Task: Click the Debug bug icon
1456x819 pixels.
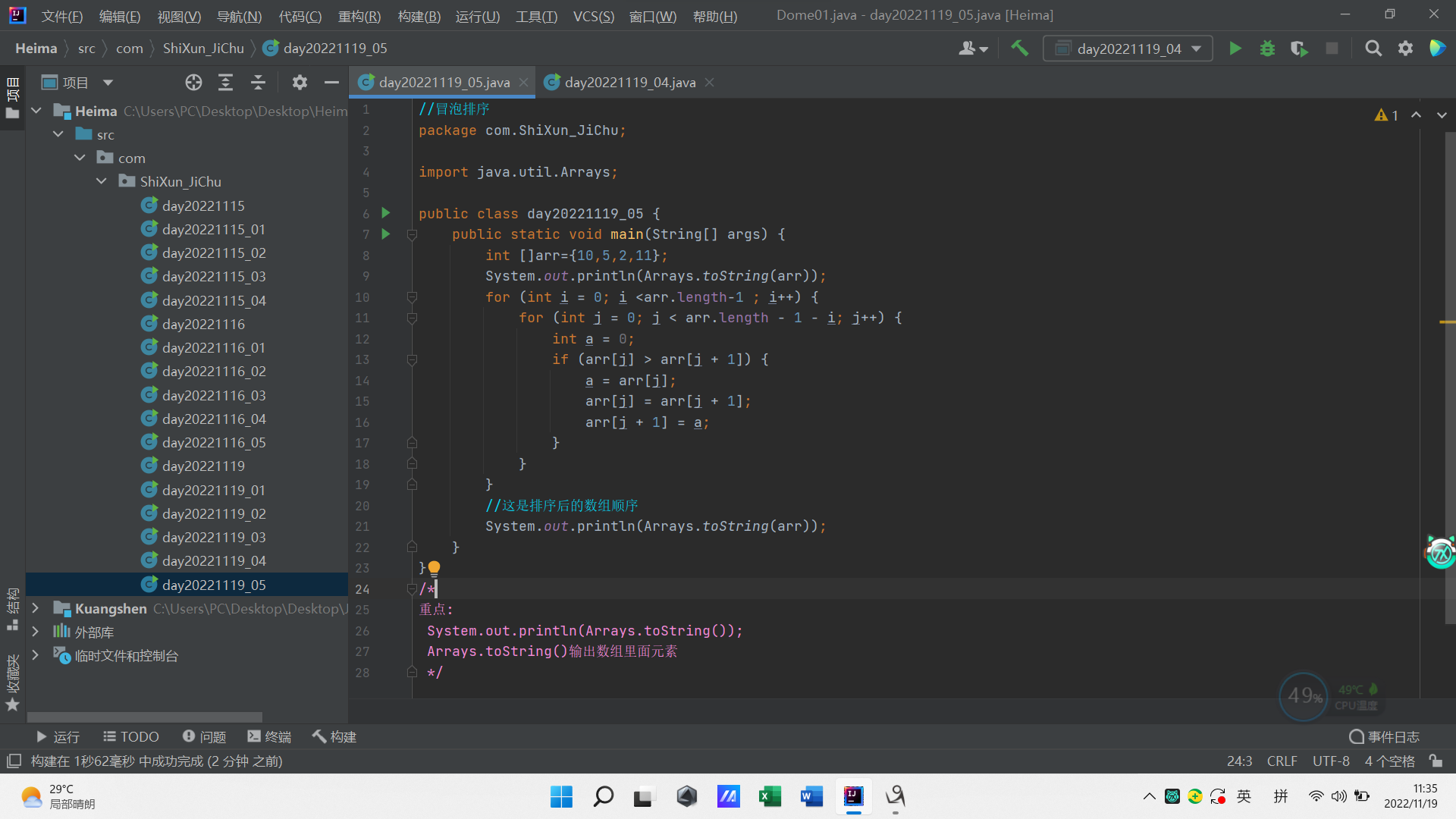Action: tap(1267, 49)
